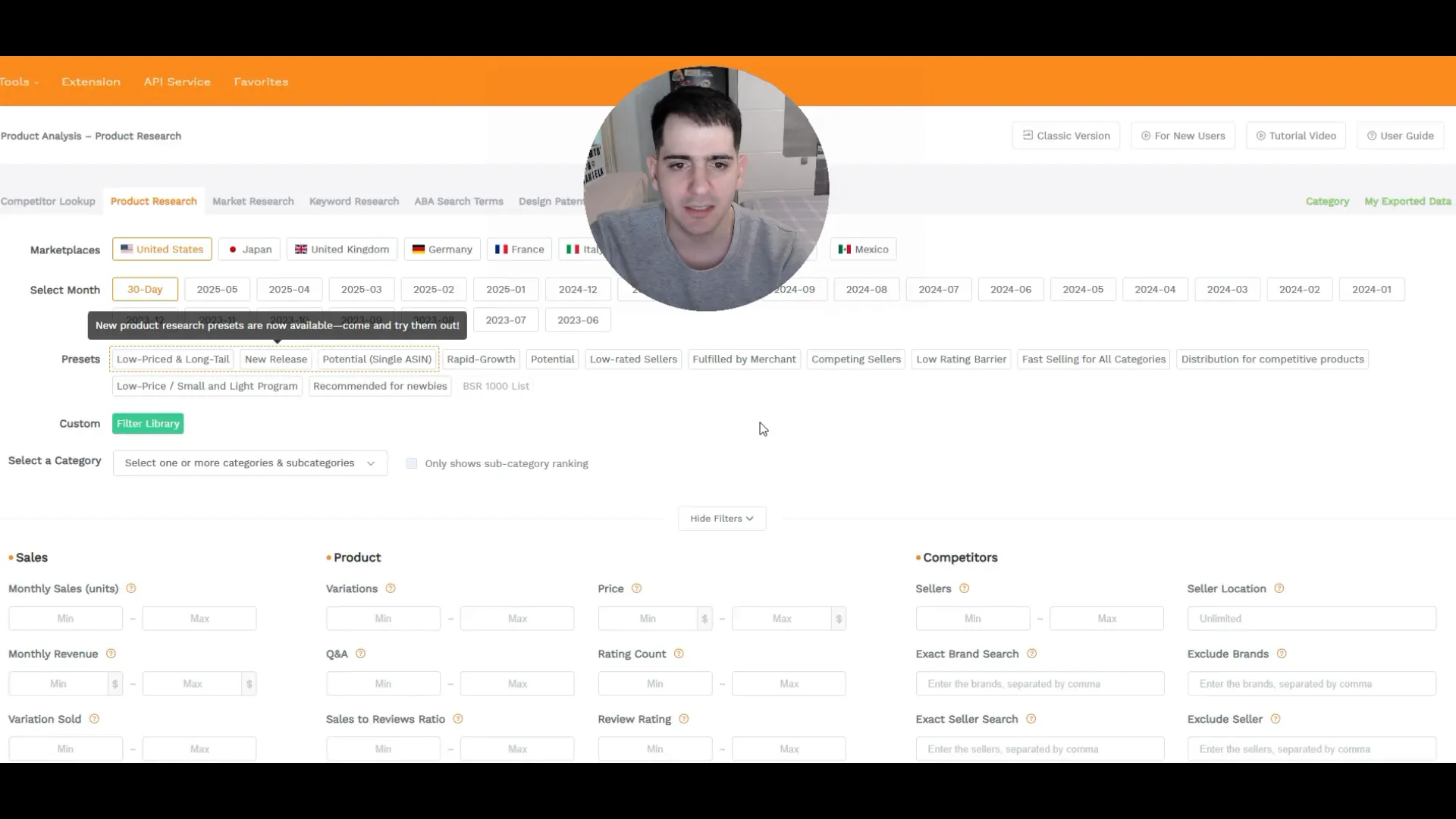This screenshot has height=819, width=1456.
Task: Open the For New Users guide
Action: click(1182, 136)
